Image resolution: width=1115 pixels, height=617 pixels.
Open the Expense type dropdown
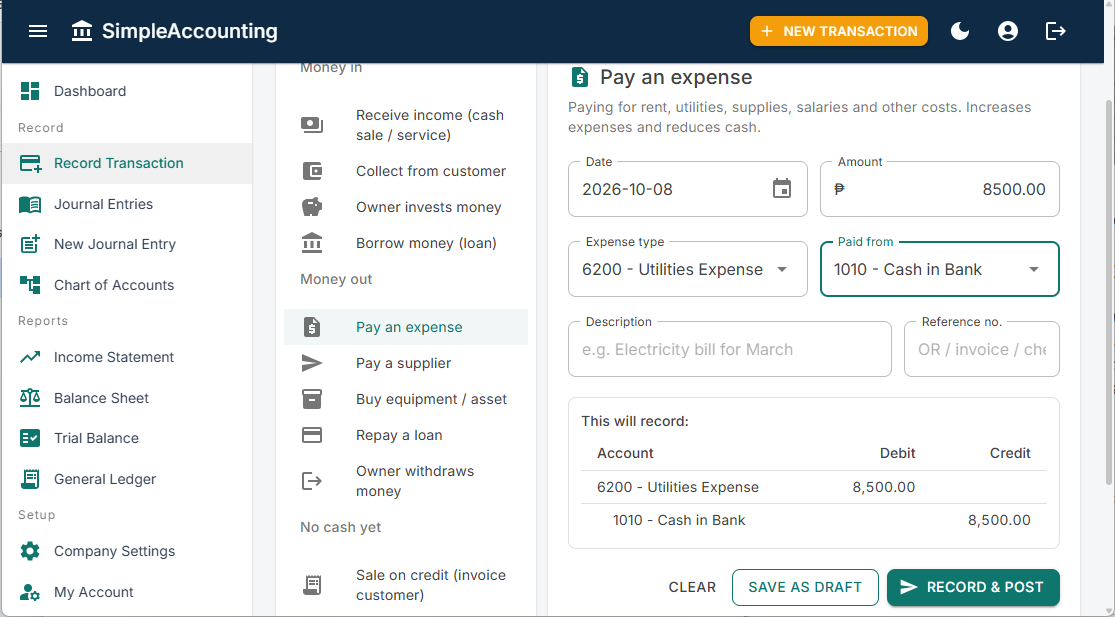click(688, 269)
